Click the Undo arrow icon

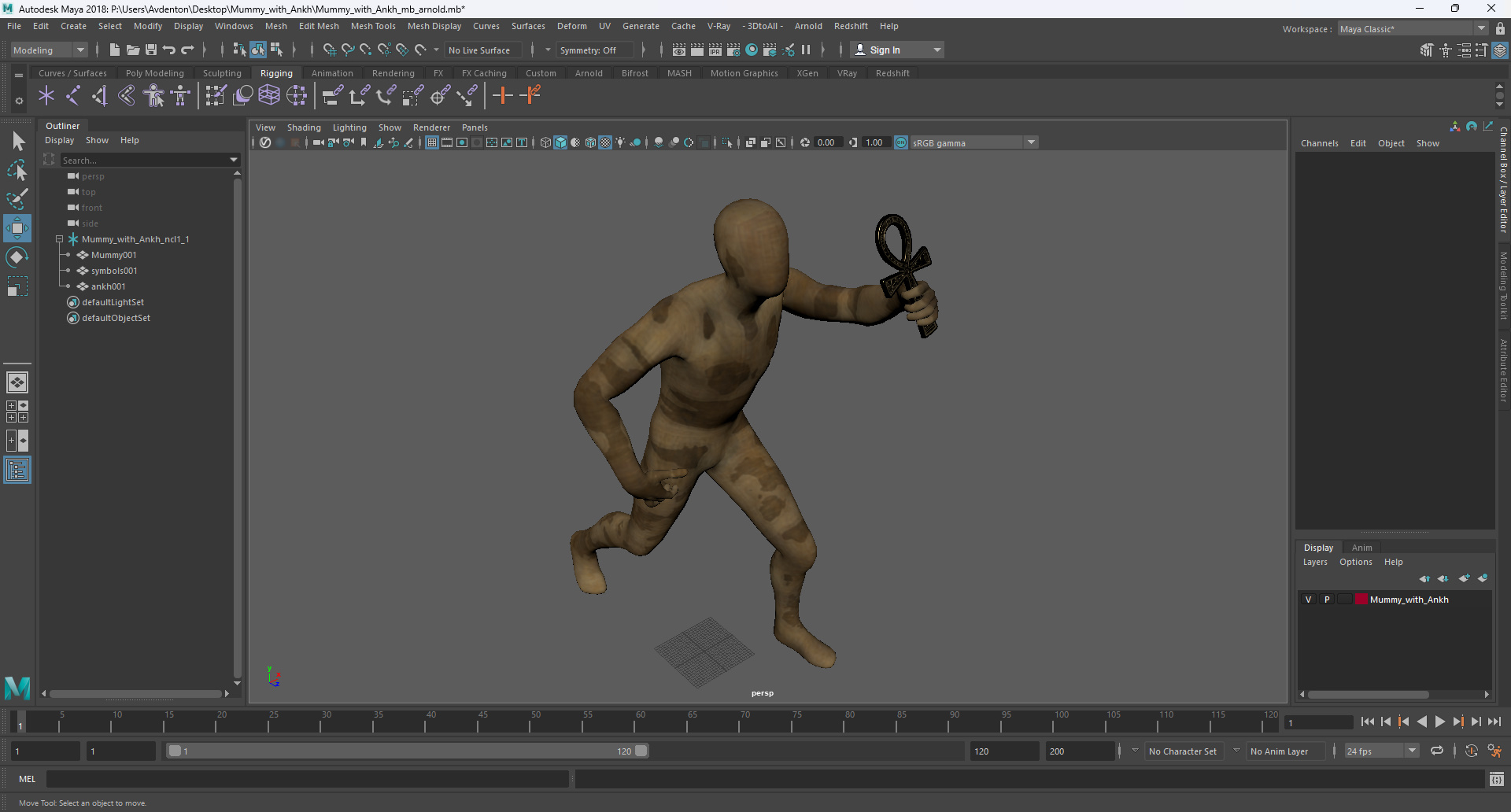pyautogui.click(x=169, y=50)
